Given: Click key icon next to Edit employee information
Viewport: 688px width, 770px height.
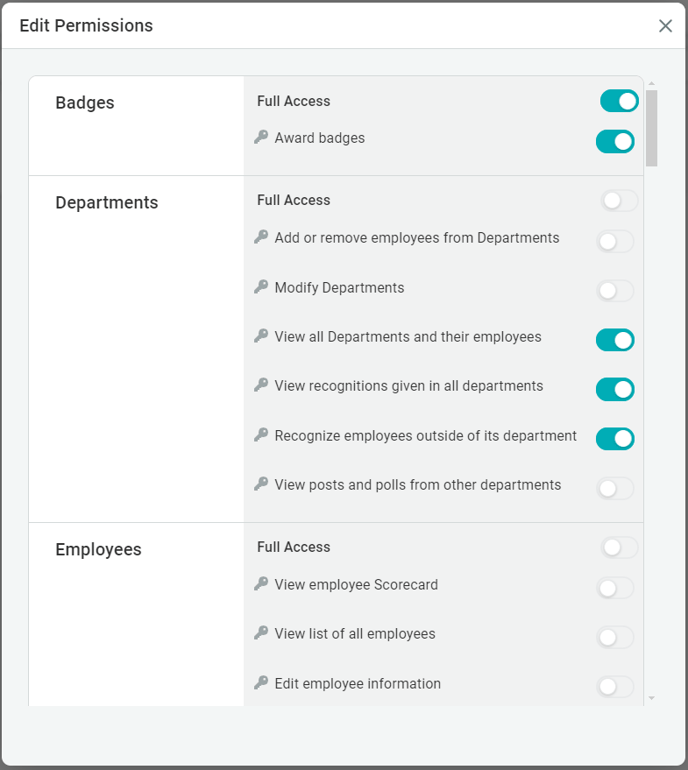Looking at the screenshot, I should coord(261,683).
